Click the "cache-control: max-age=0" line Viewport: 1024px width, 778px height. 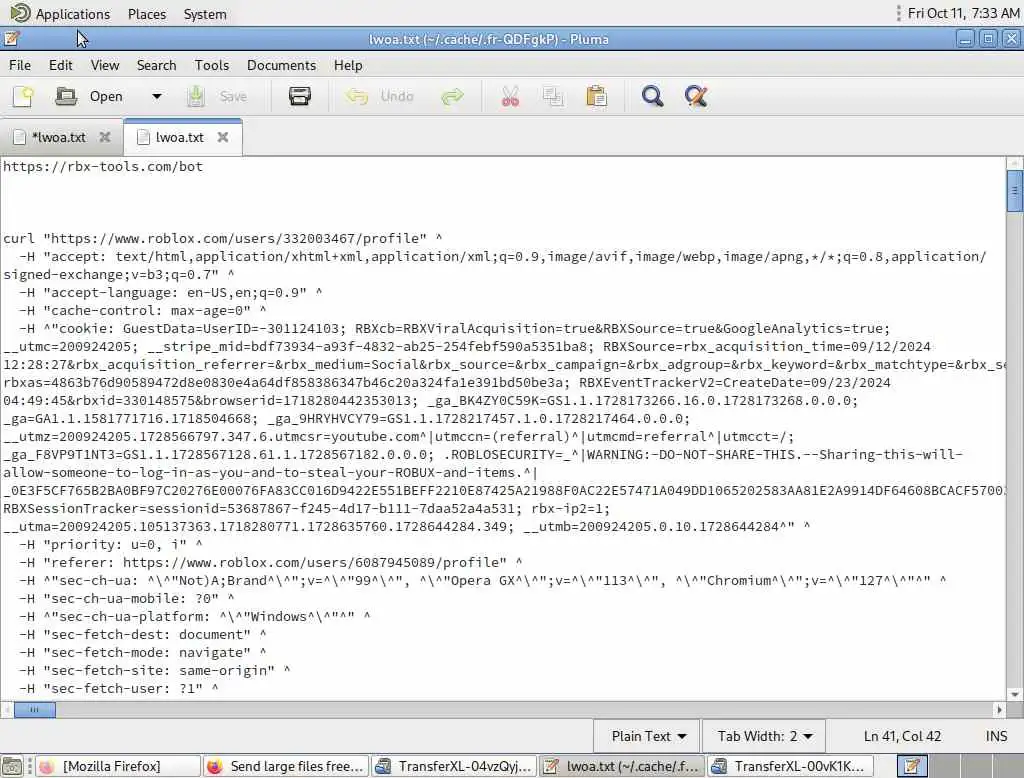[x=142, y=310]
